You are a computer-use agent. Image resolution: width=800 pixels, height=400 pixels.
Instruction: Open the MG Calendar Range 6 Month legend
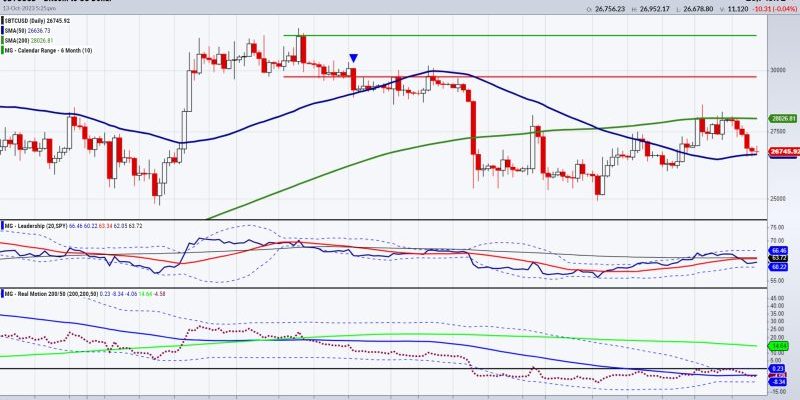point(49,51)
